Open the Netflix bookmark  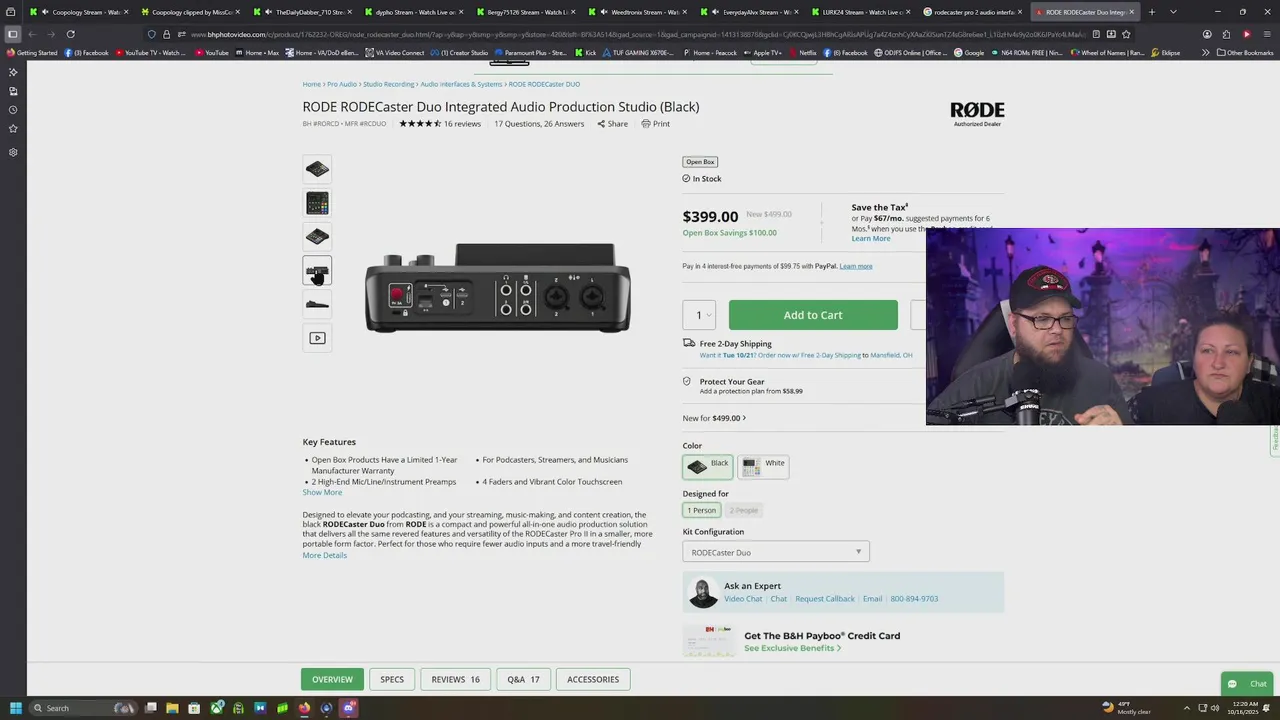click(x=803, y=53)
